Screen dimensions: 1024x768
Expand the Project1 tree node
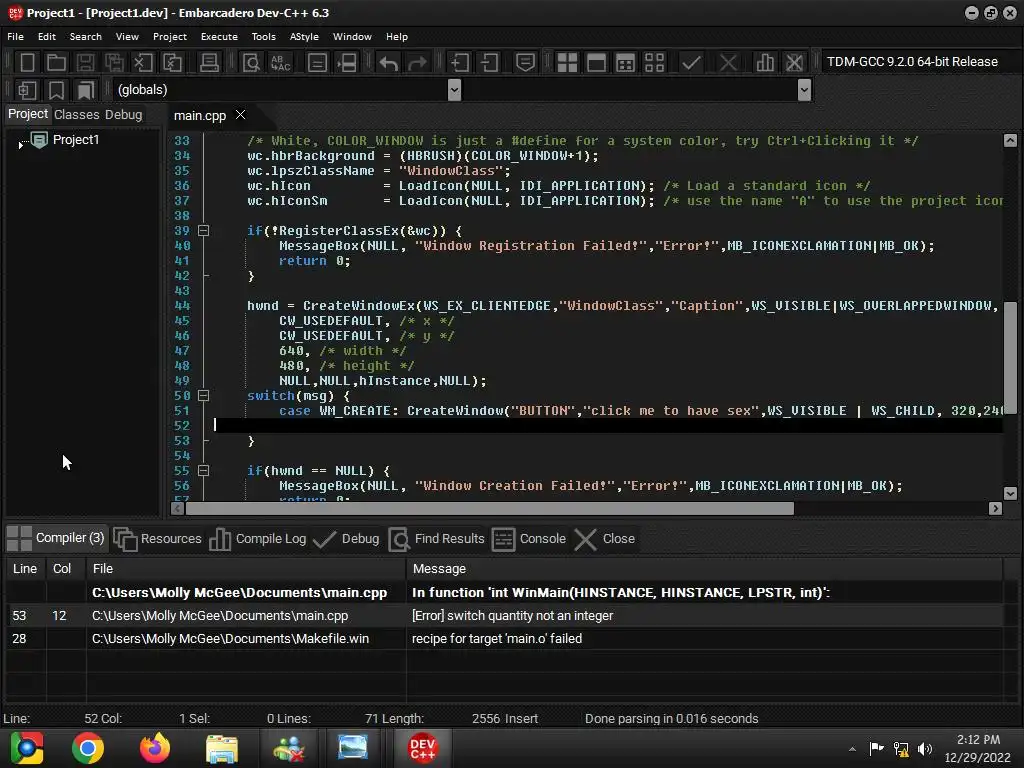(x=21, y=144)
